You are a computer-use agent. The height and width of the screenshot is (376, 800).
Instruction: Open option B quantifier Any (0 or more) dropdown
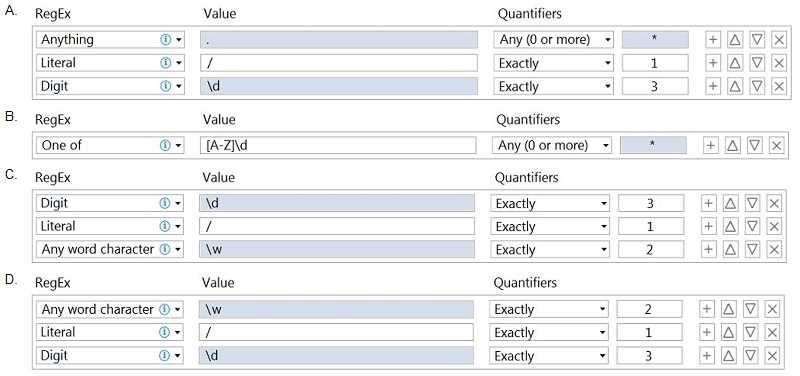tap(552, 145)
